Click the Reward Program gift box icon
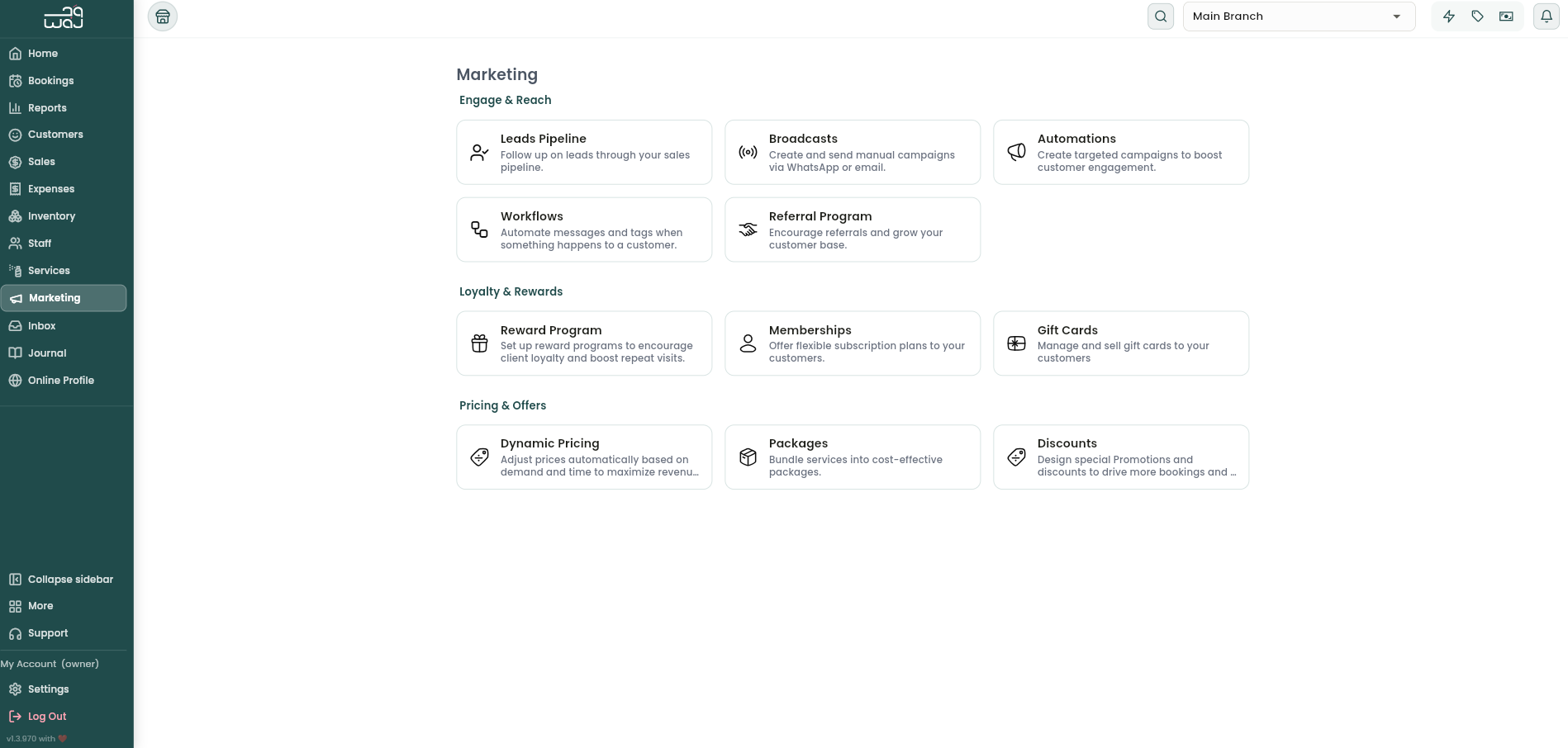This screenshot has width=1568, height=748. 479,343
